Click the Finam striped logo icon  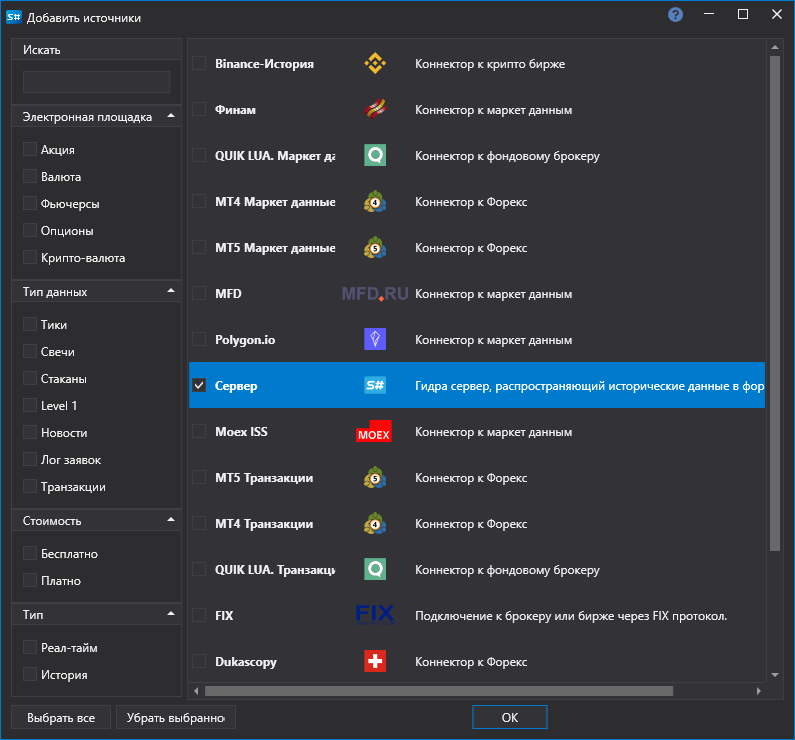pyautogui.click(x=375, y=109)
